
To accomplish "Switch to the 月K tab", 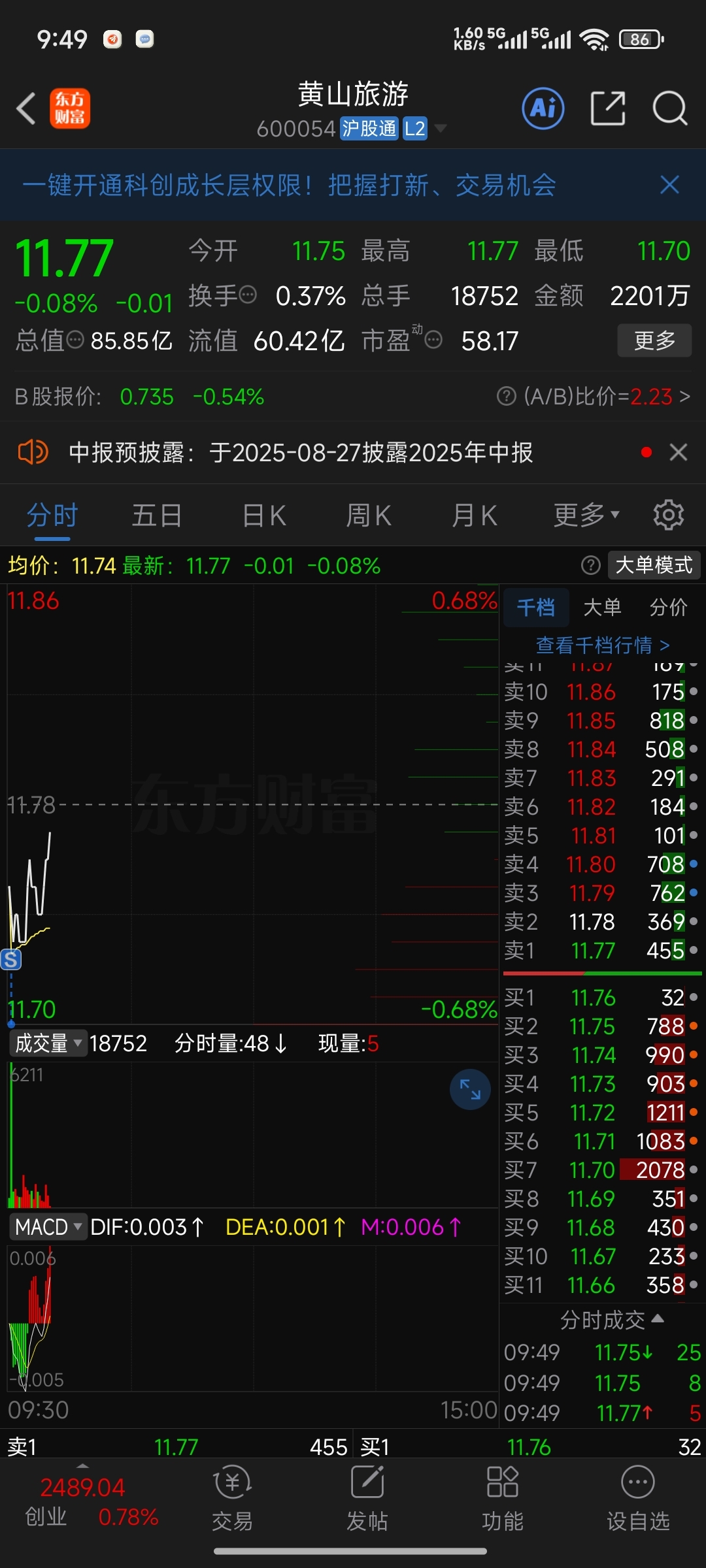I will click(x=475, y=515).
